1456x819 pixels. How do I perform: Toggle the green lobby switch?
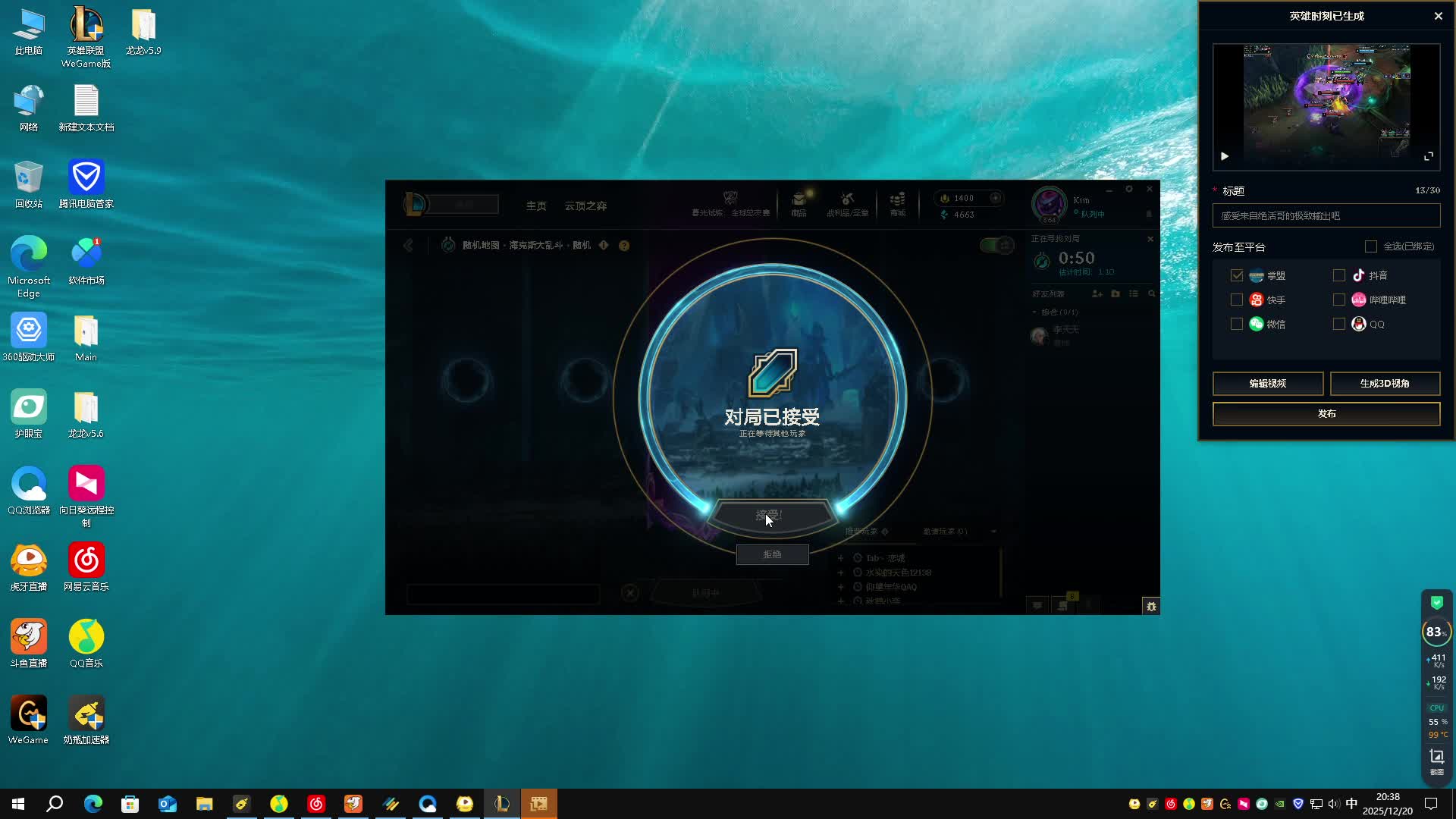tap(996, 245)
